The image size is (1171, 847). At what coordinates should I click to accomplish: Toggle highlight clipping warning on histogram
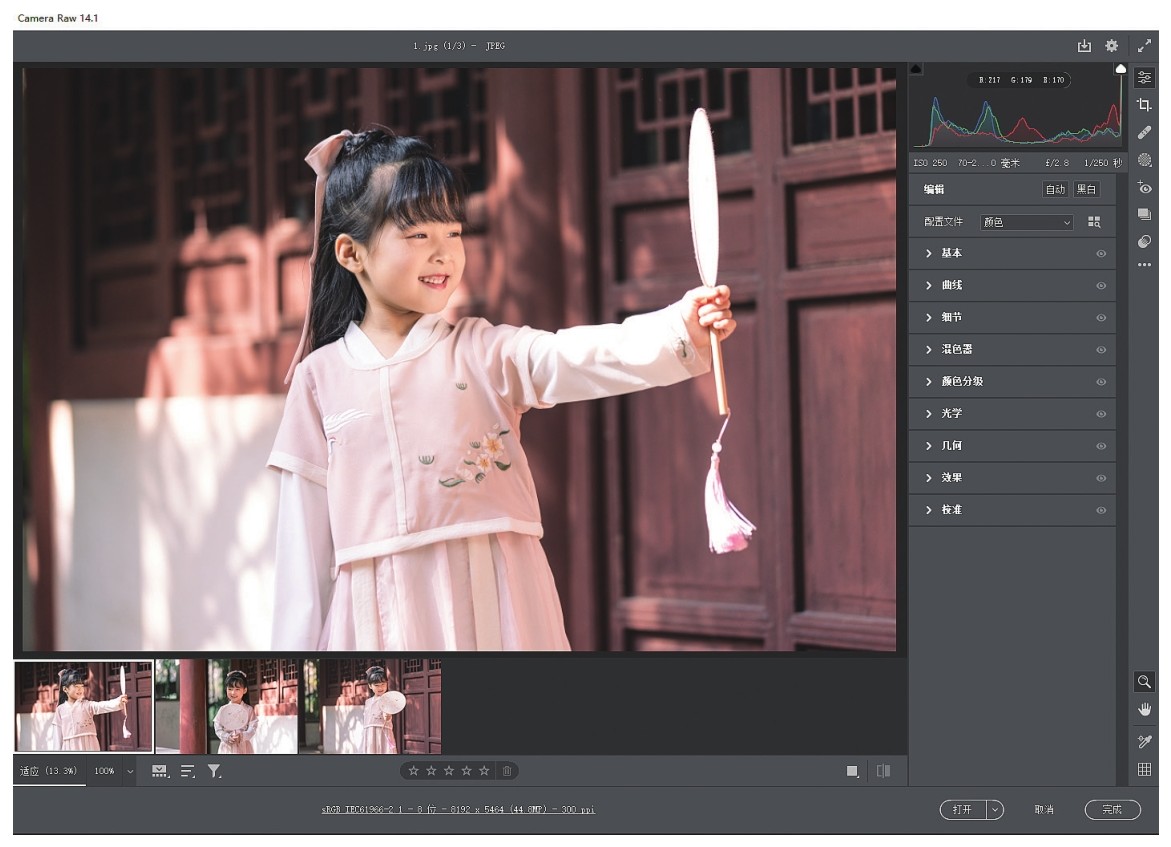[x=1121, y=69]
